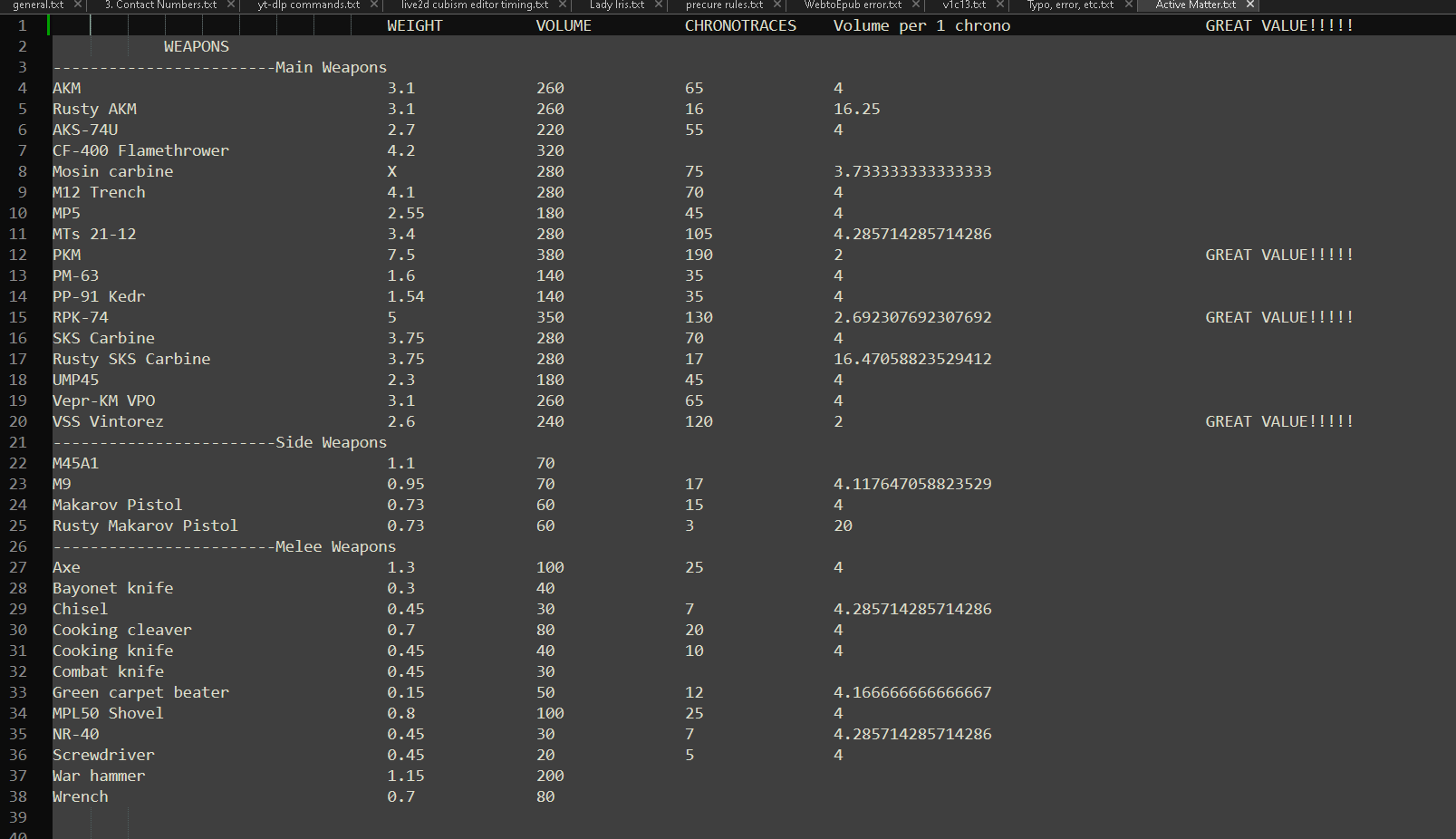Viewport: 1456px width, 839px height.
Task: Click 'GREAT VALUE!!!!!' in the RPK-74 row
Action: tap(1279, 317)
